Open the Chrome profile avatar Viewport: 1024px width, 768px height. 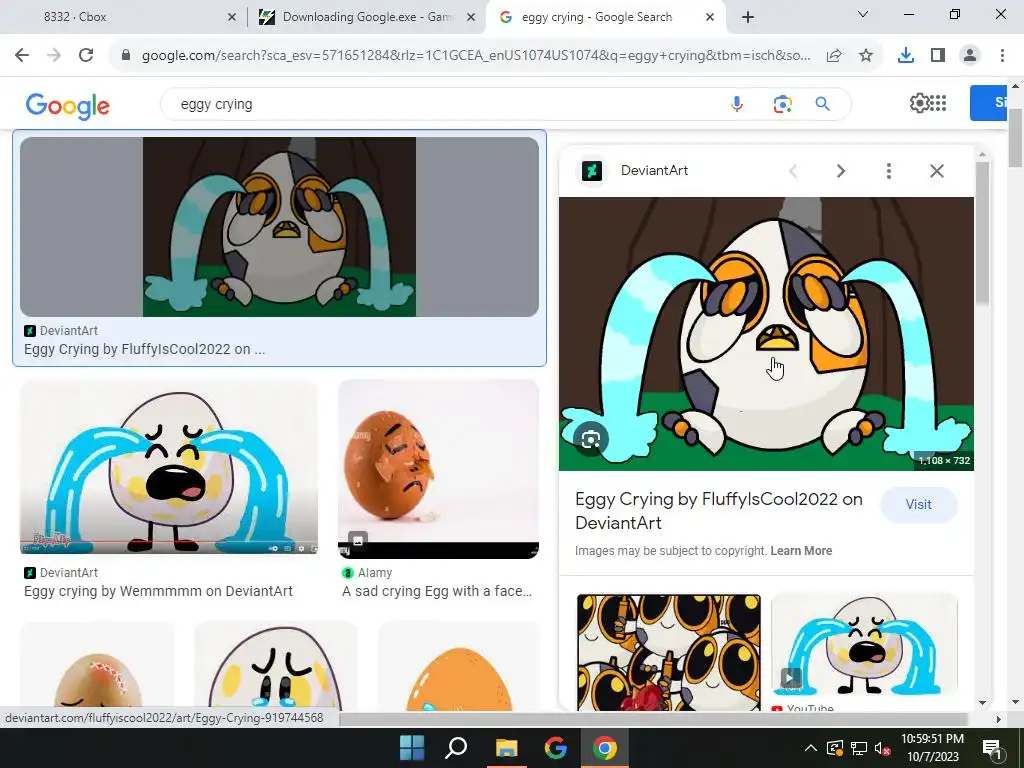tap(970, 56)
